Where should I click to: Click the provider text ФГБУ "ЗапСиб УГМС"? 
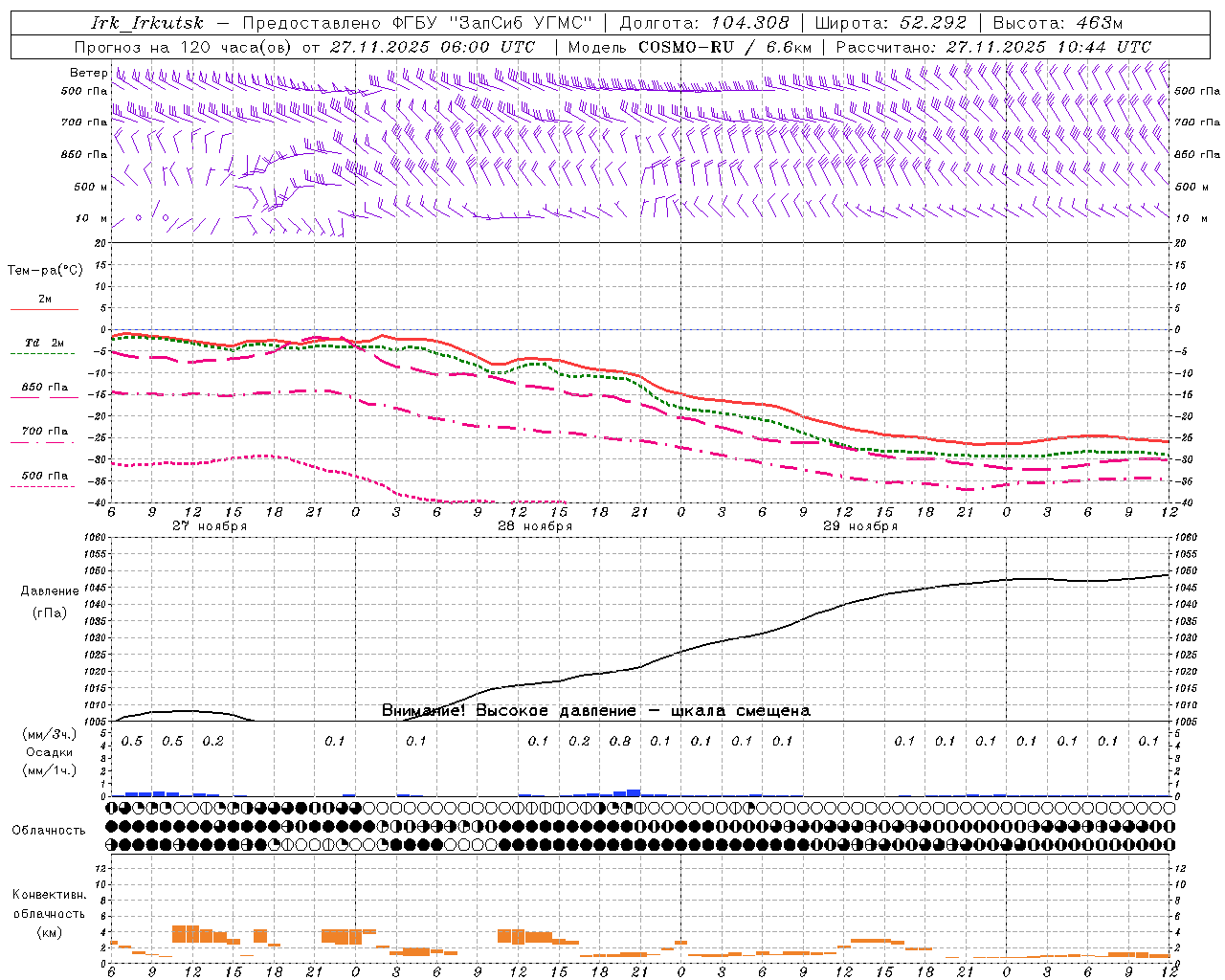(x=493, y=23)
